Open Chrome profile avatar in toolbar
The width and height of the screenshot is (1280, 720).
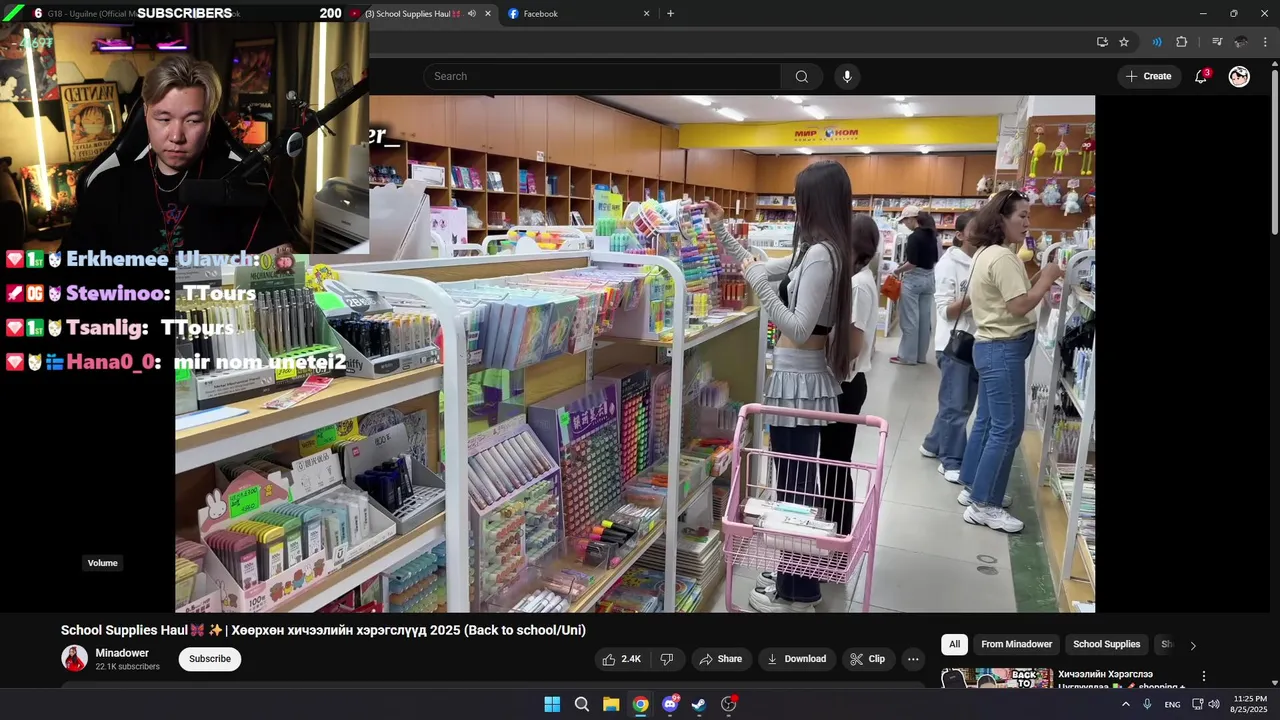tap(1241, 42)
